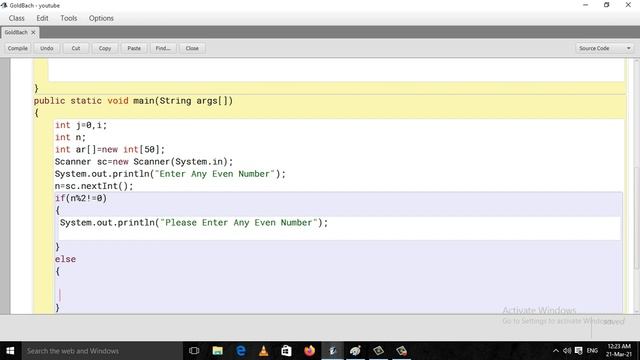Open the Options menu
Screen dimensions: 640x360
pyautogui.click(x=101, y=18)
